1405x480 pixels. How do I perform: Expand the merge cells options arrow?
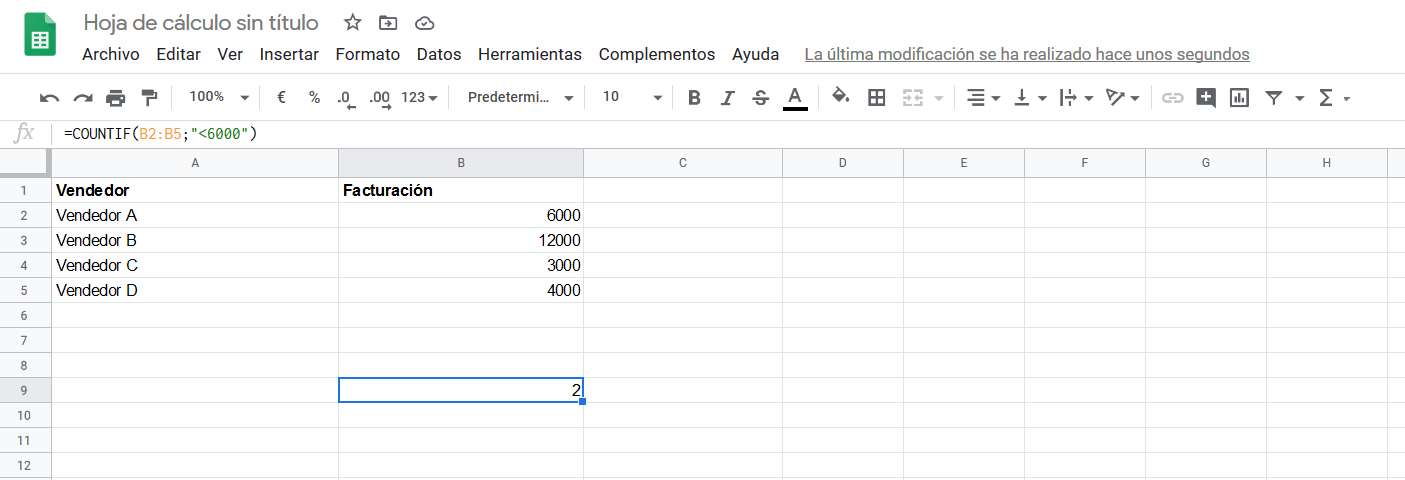tap(939, 98)
